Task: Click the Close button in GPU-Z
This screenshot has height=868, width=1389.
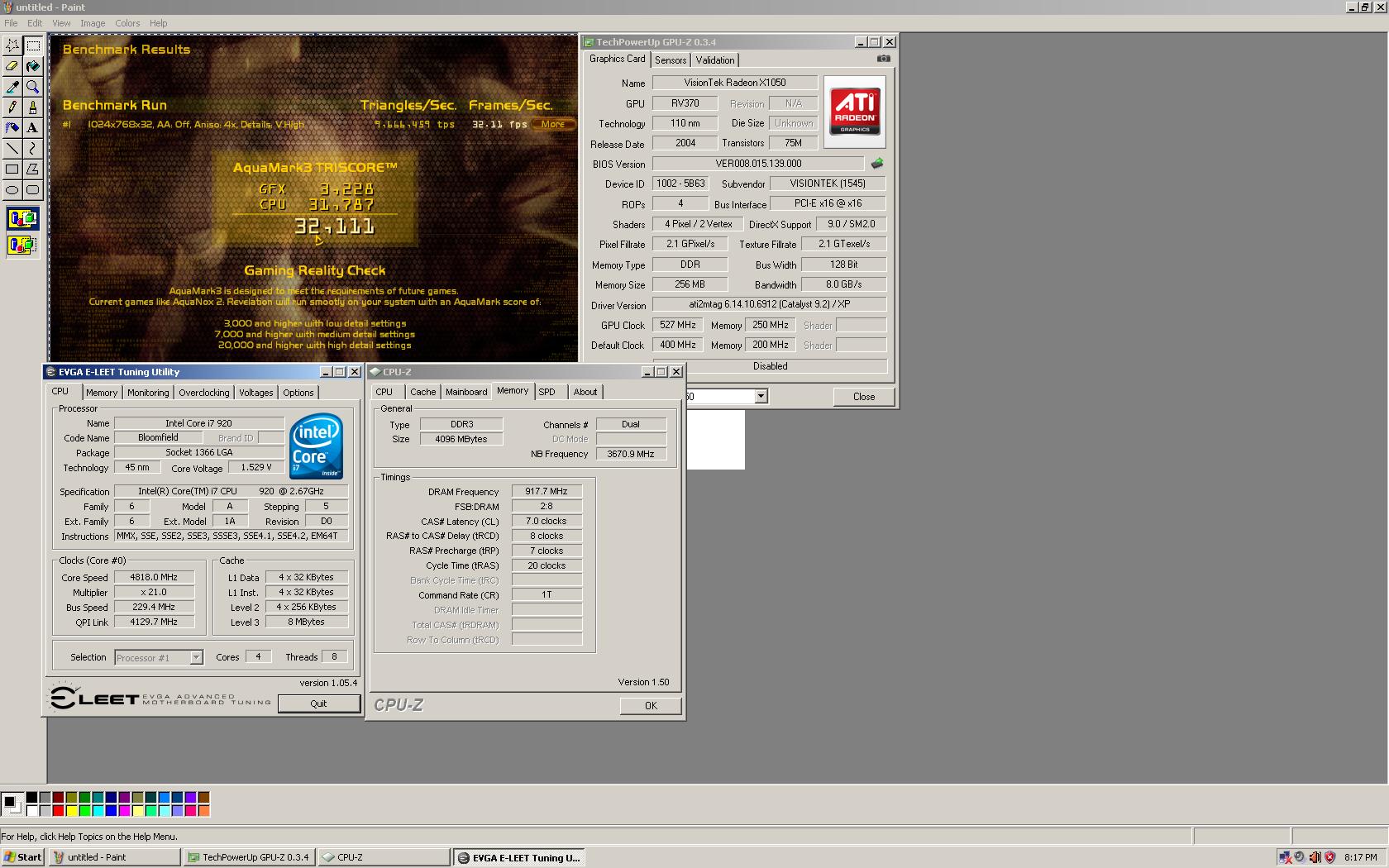Action: point(864,397)
